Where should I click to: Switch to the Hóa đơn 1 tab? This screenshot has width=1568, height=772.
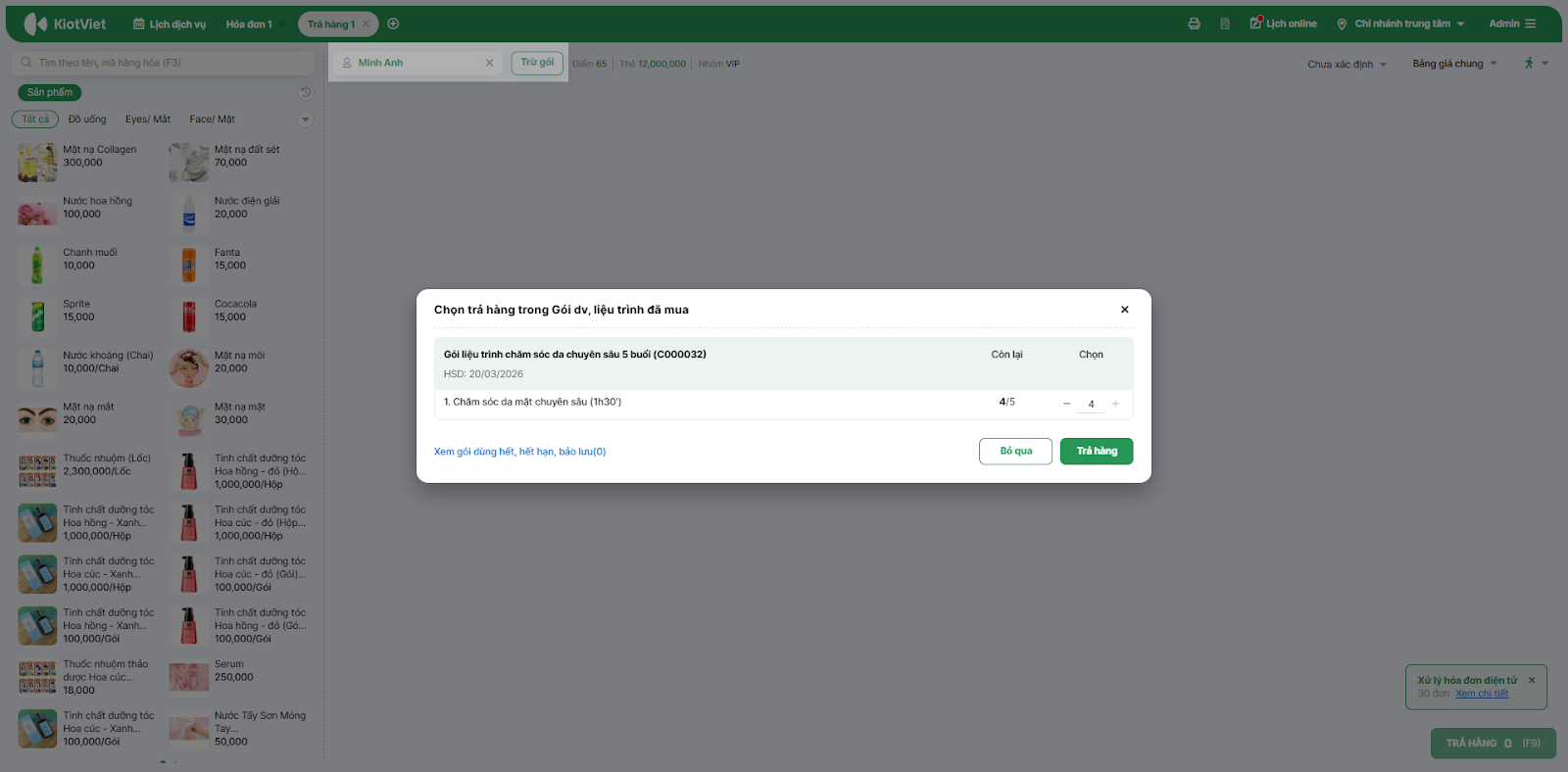[249, 24]
